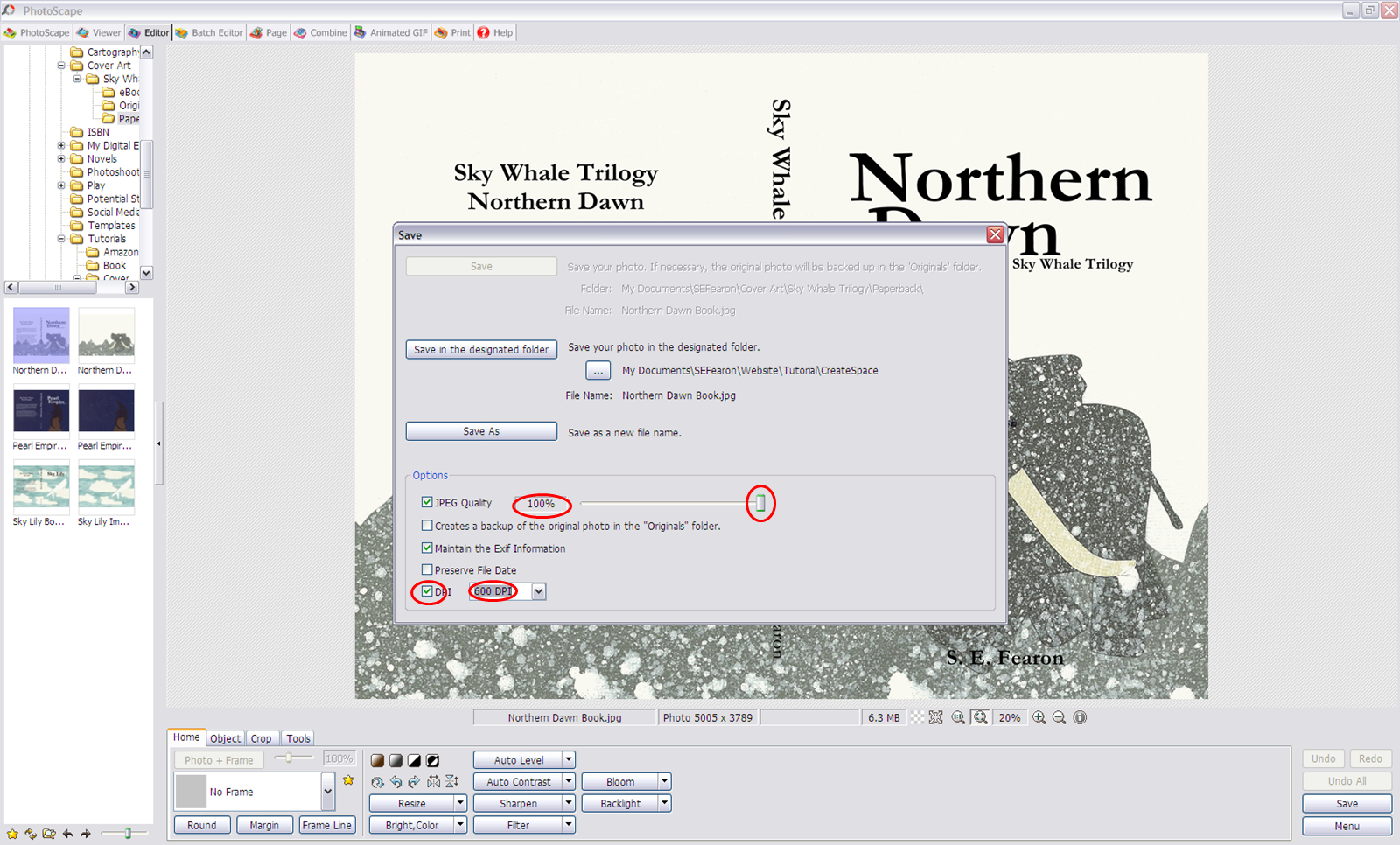Click the yellow star beside the frame selector
1400x845 pixels.
tap(348, 779)
